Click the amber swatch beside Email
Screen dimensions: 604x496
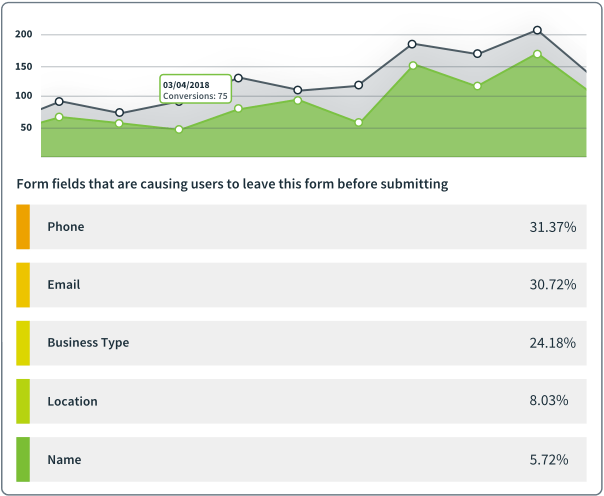23,285
